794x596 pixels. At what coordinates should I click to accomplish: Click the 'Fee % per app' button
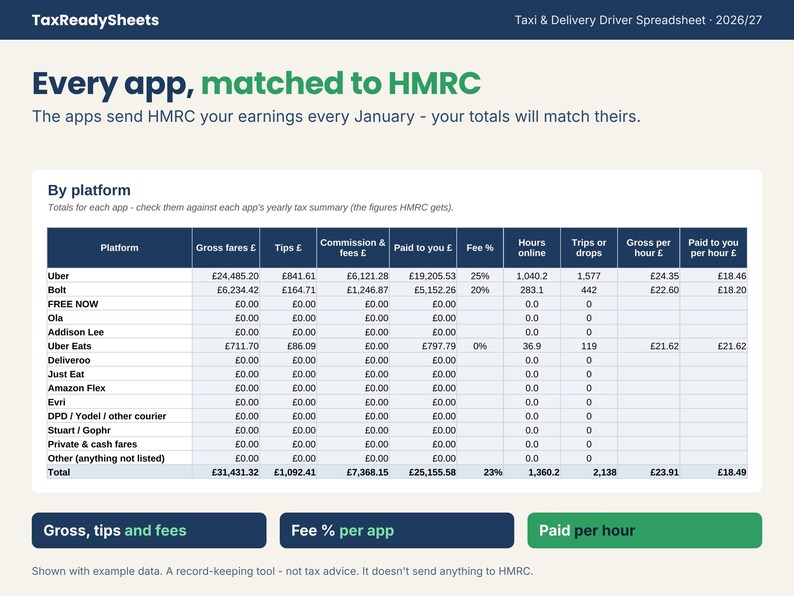click(396, 530)
